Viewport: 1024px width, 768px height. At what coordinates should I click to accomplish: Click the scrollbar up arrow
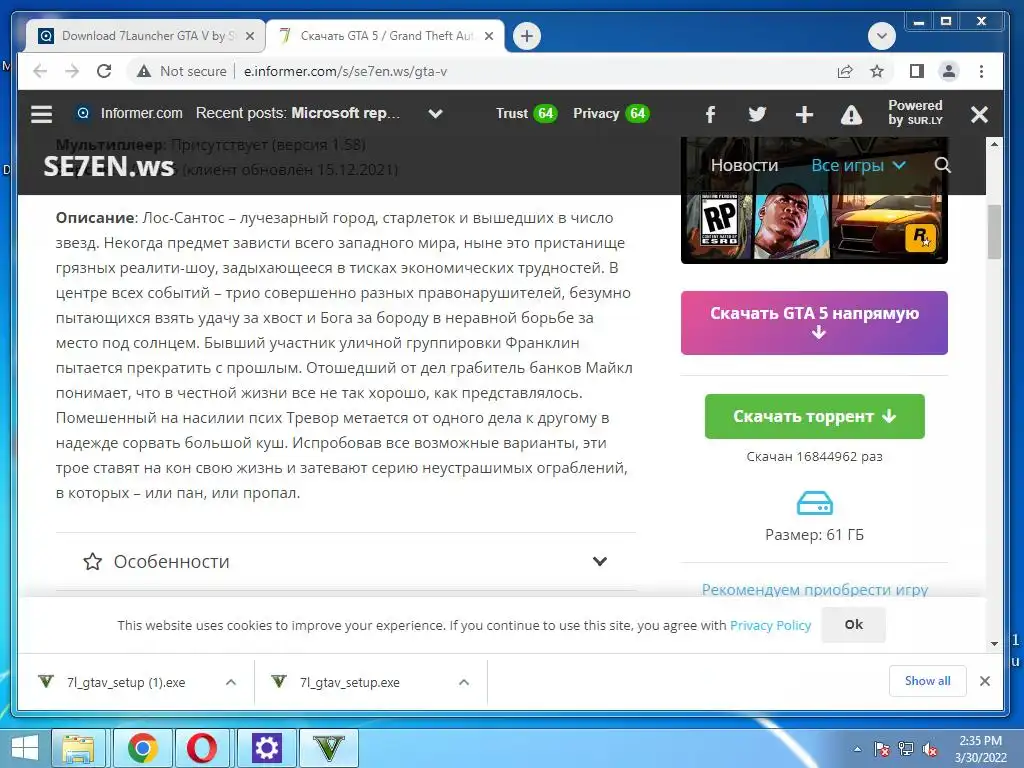point(994,144)
